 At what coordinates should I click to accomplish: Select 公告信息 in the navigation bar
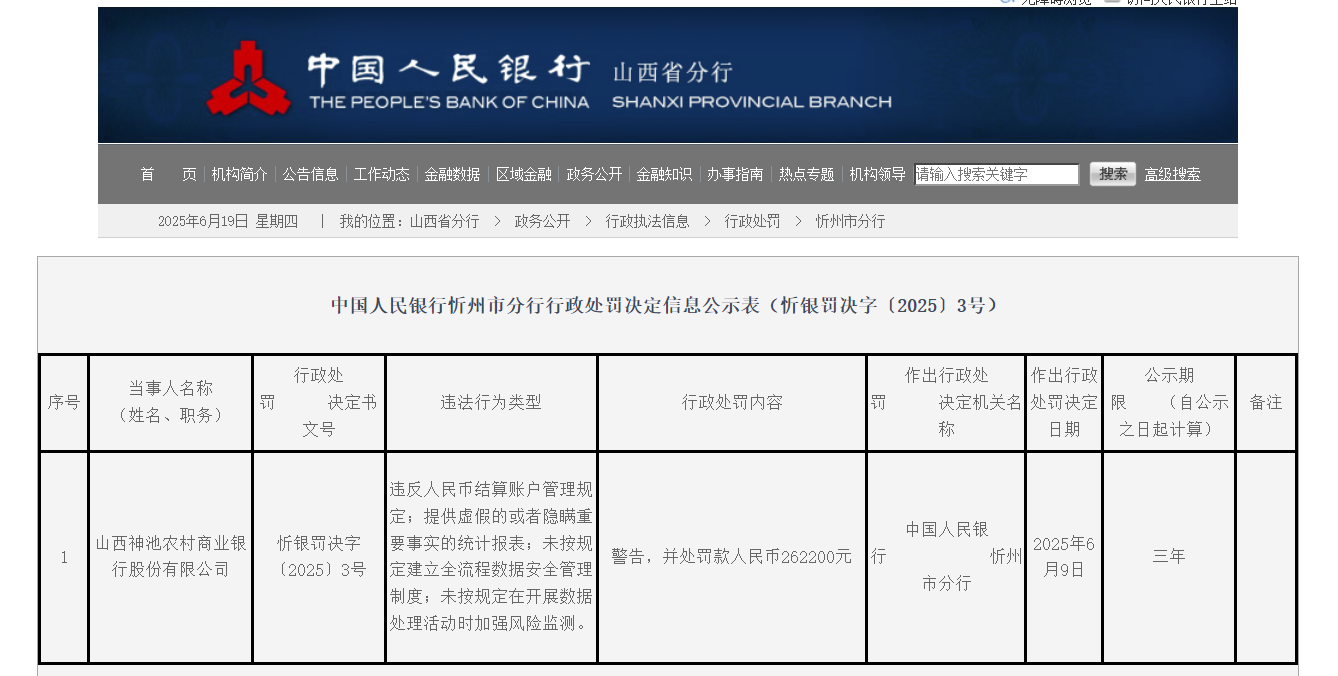pos(310,174)
